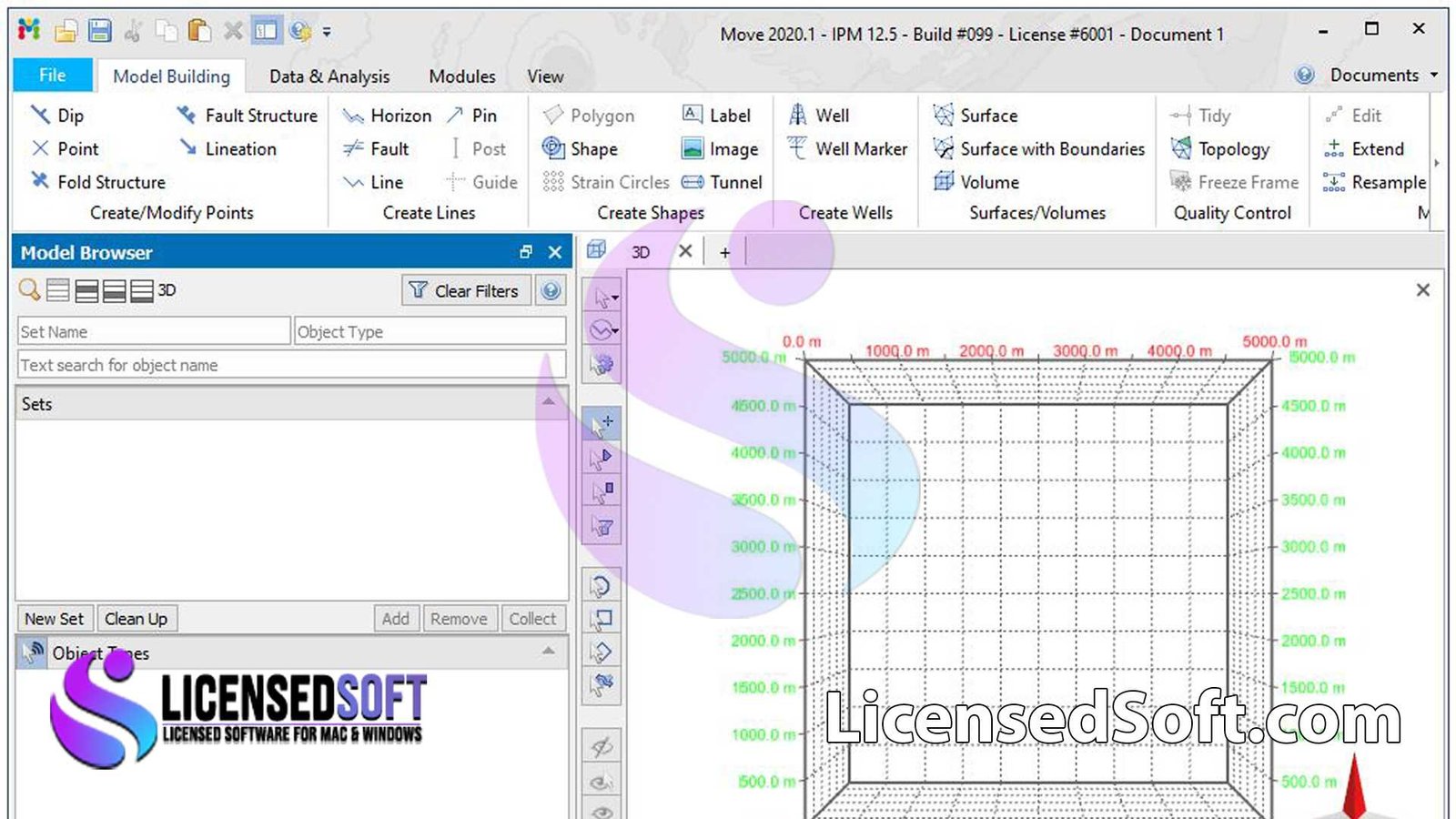Click the cube view icon beside 3D tab
This screenshot has width=1456, height=819.
point(596,249)
